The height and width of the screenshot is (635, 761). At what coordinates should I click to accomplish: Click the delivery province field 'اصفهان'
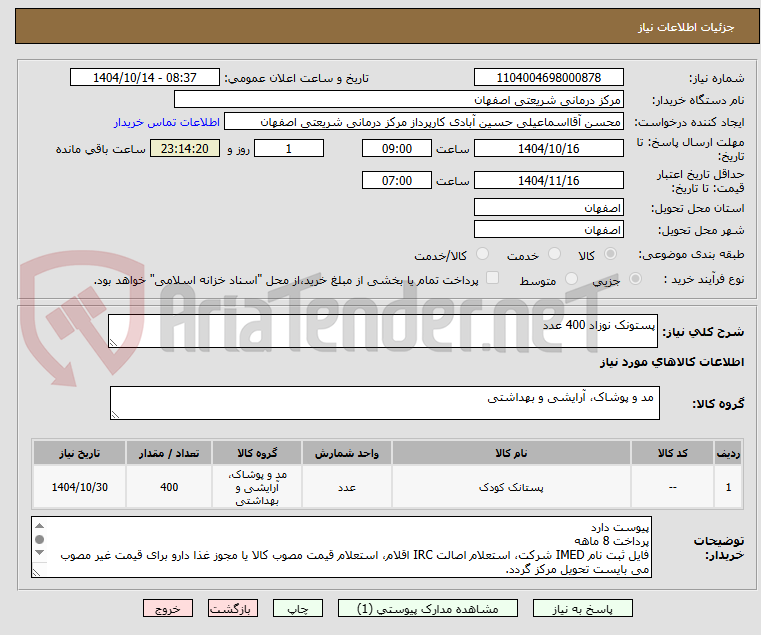click(x=549, y=207)
